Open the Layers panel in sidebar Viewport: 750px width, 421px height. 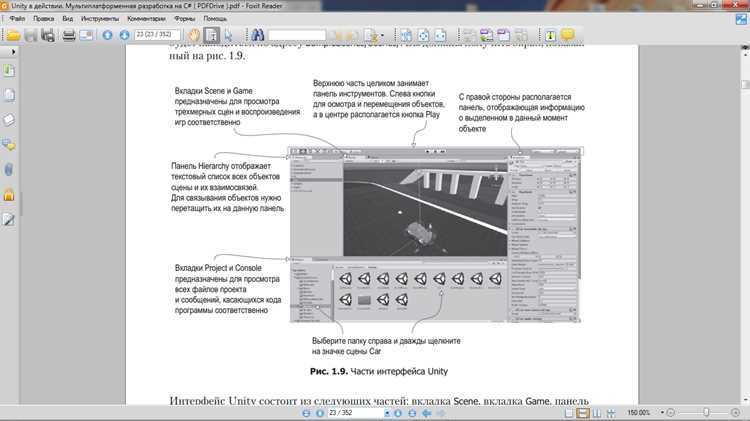[x=9, y=120]
